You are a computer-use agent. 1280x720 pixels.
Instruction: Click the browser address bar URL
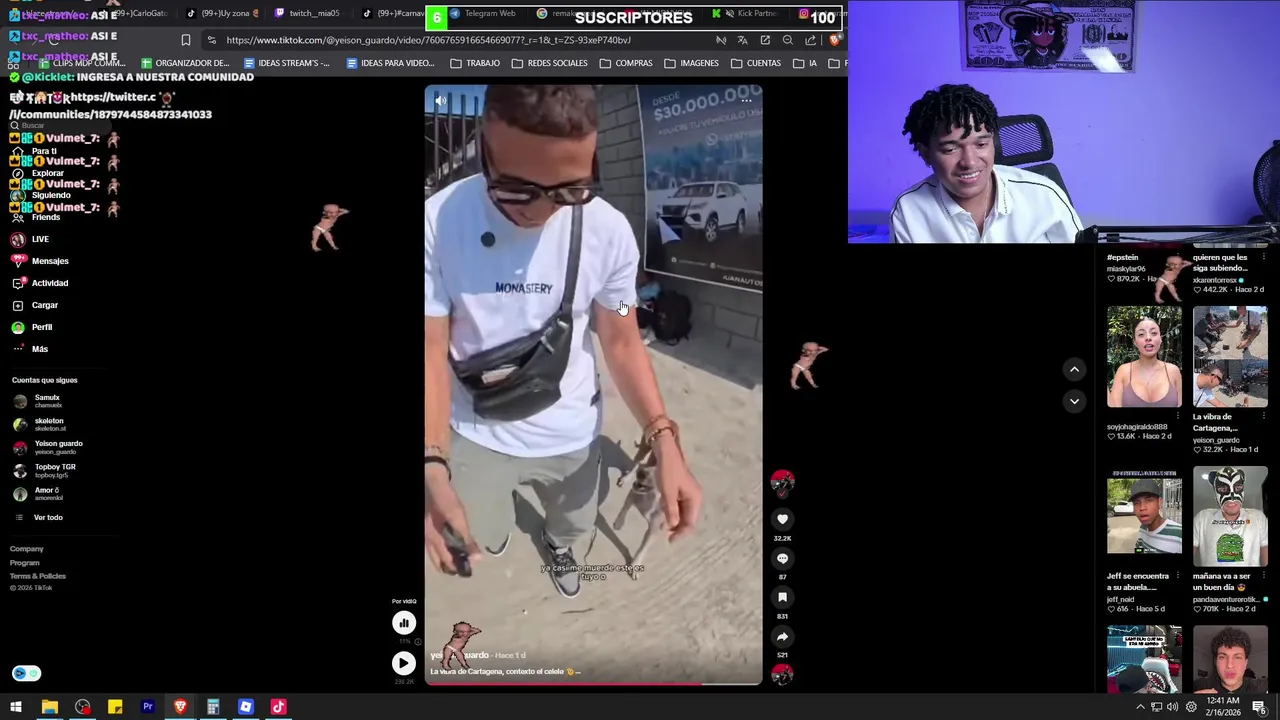(428, 40)
